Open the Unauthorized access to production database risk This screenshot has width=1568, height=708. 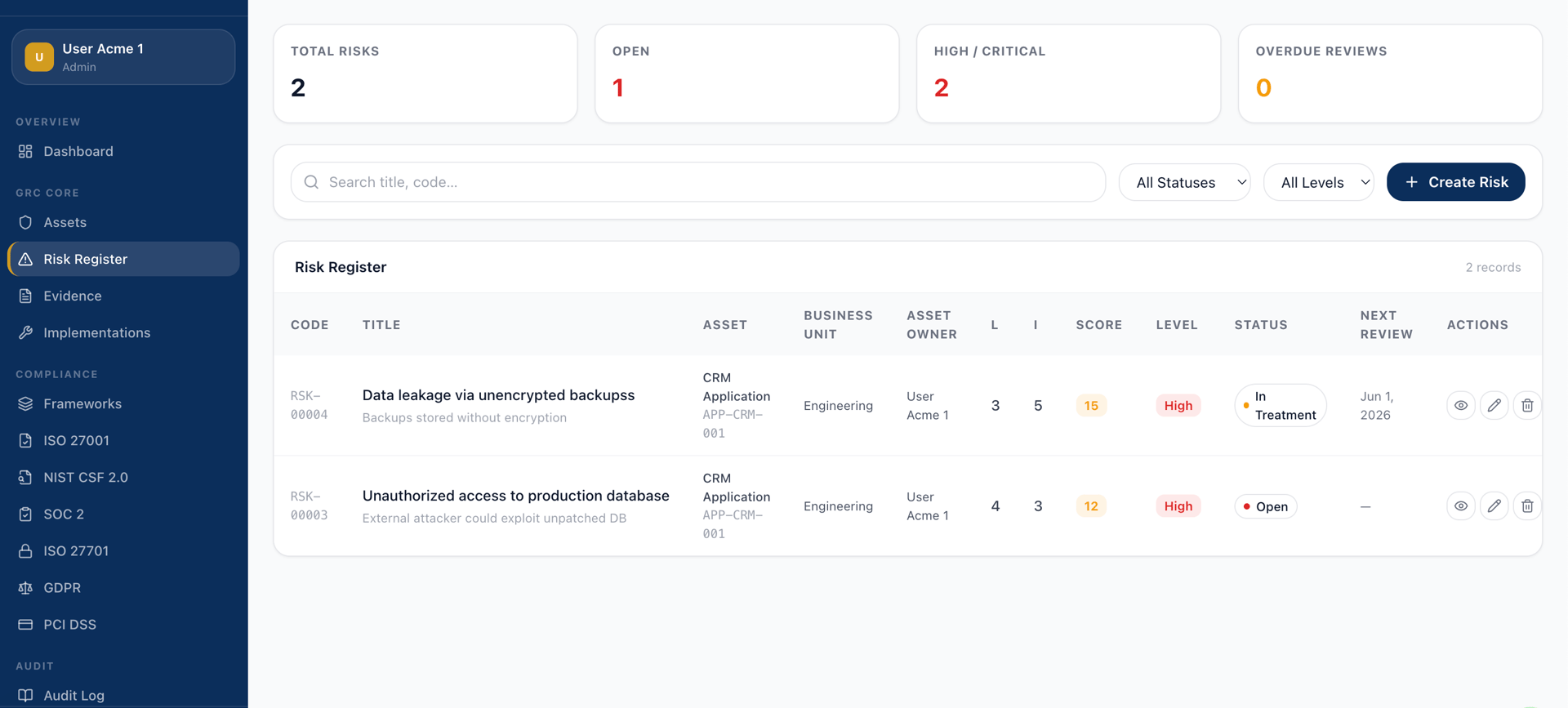pyautogui.click(x=515, y=496)
